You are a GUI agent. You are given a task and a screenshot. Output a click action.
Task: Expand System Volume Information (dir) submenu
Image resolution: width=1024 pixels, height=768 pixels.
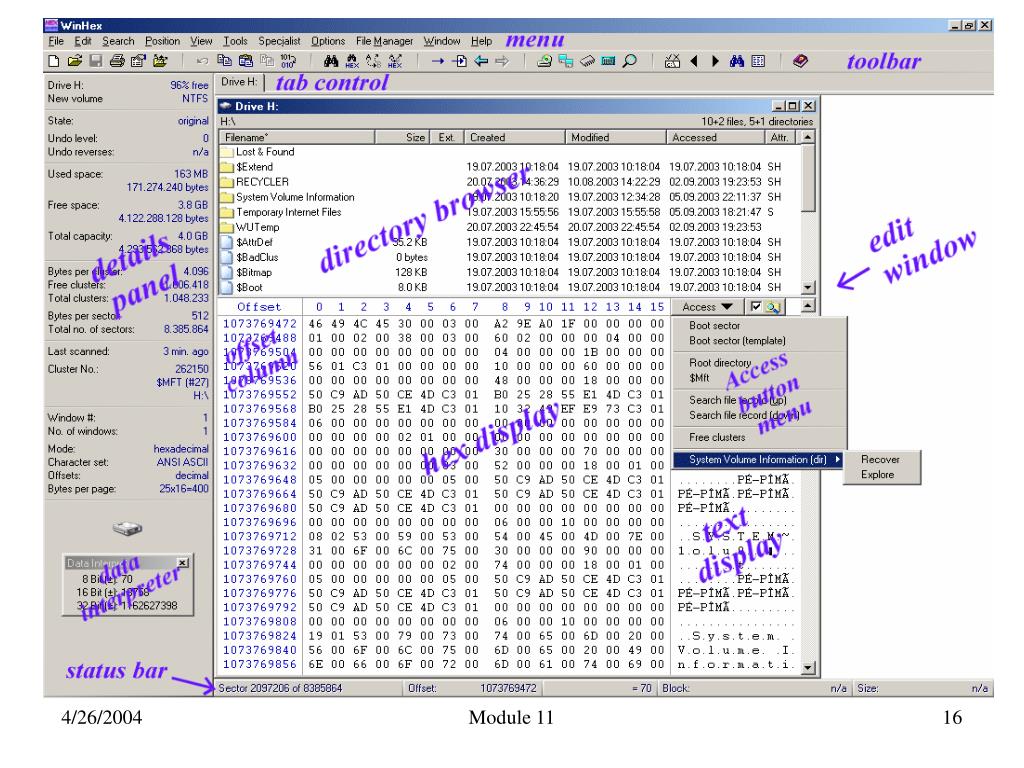point(760,460)
